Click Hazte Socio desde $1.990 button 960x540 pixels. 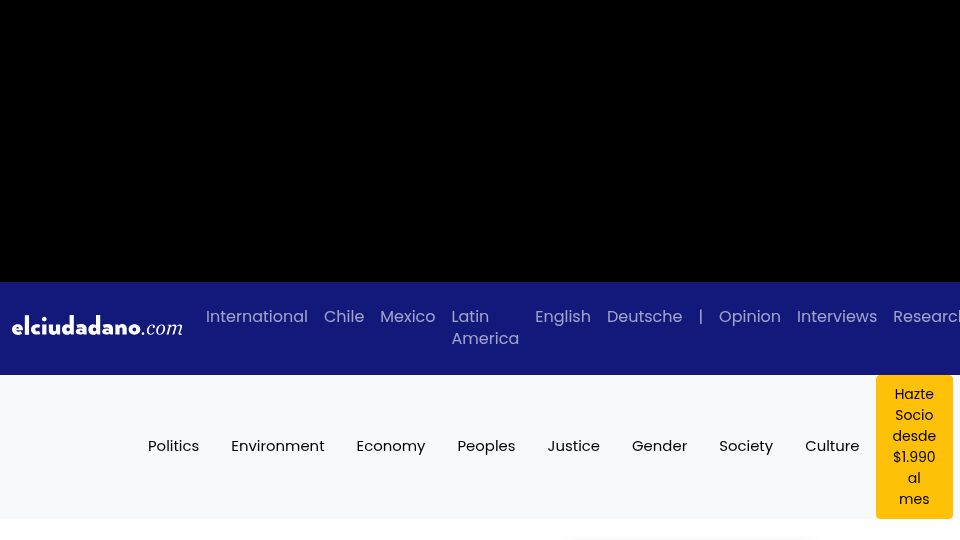(914, 447)
